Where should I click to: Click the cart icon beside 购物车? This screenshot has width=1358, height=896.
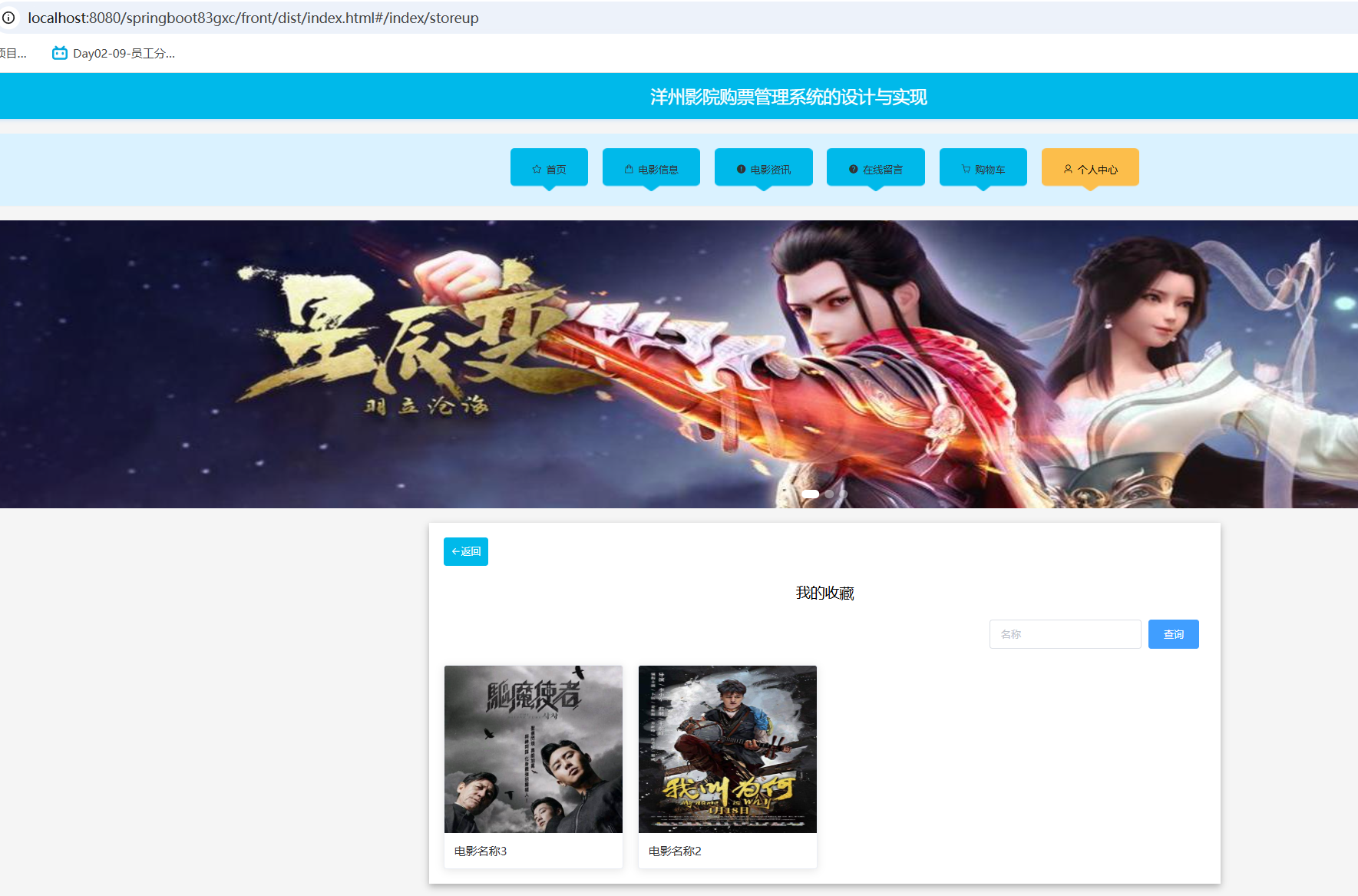point(966,169)
